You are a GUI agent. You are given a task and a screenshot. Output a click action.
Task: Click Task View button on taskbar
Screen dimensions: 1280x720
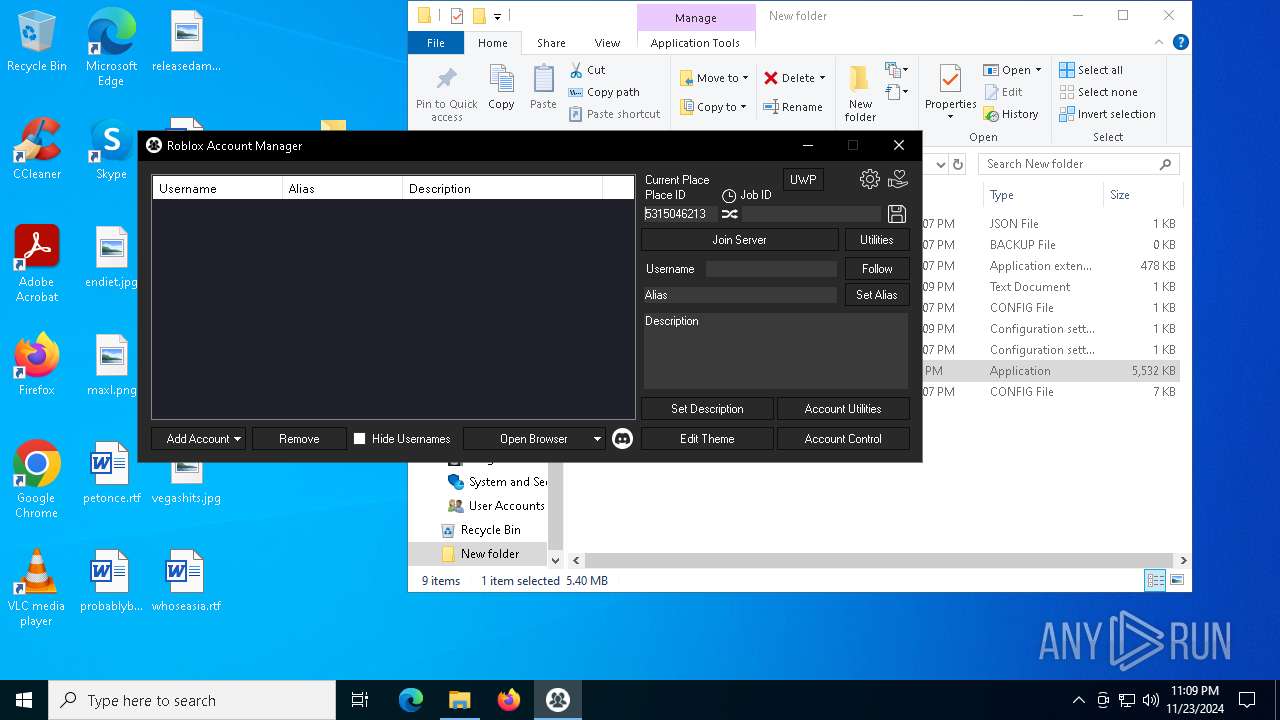pyautogui.click(x=360, y=700)
